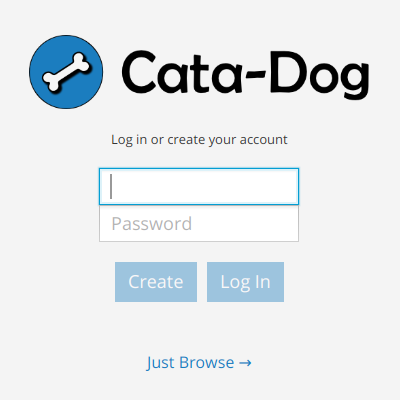Submit credentials using Log In
Image resolution: width=400 pixels, height=400 pixels.
pyautogui.click(x=245, y=282)
